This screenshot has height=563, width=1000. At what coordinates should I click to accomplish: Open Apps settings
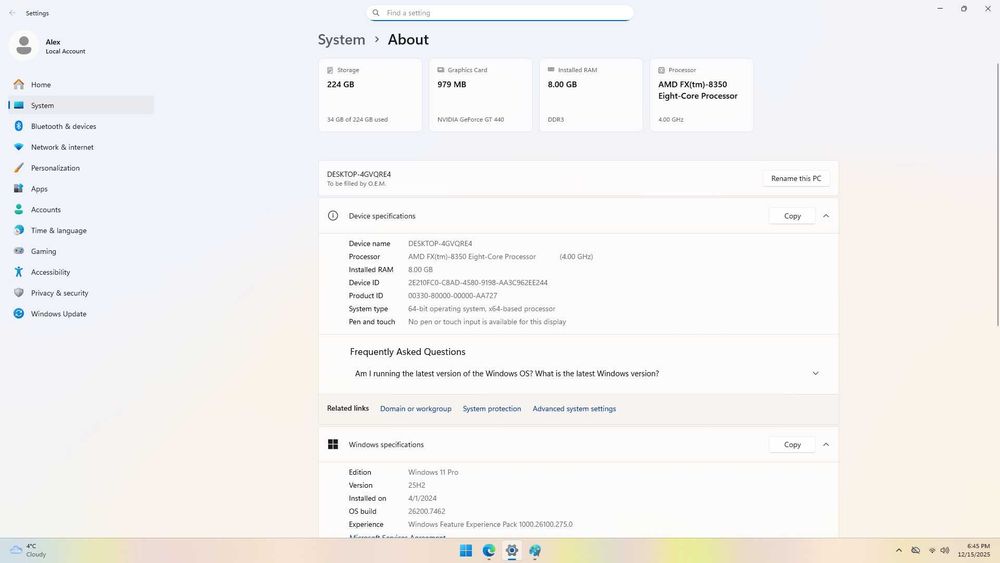(80, 189)
